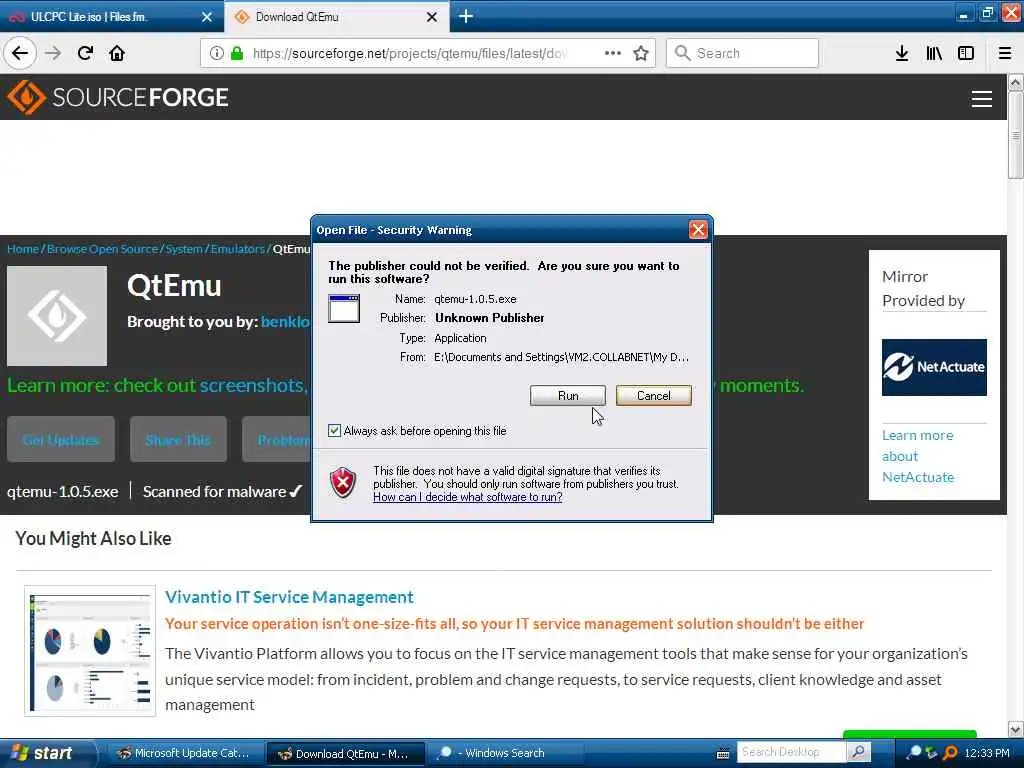Click the QtEmu project logo thumbnail
The image size is (1024, 768).
57,315
